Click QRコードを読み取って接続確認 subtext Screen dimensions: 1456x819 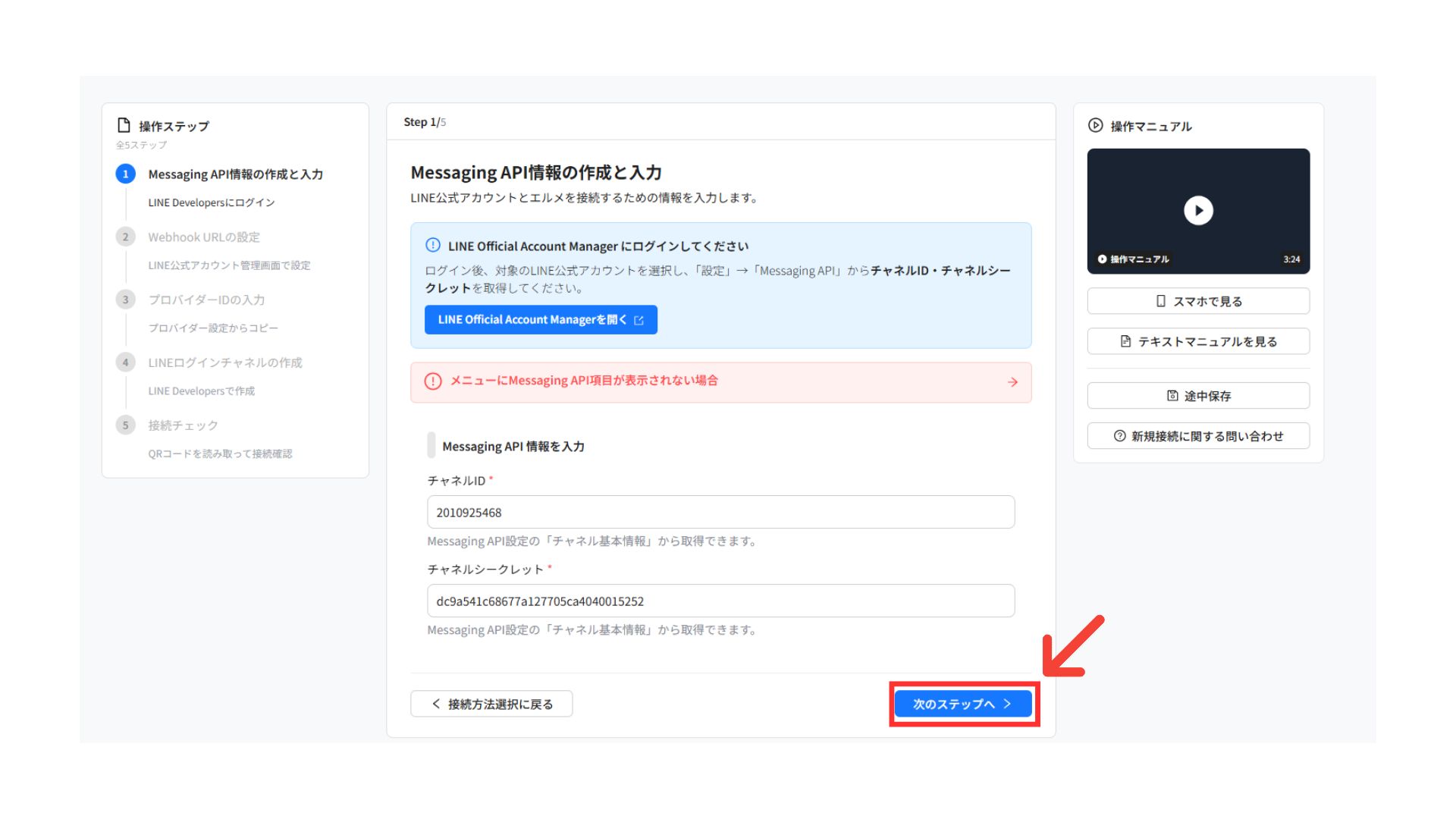pos(220,453)
